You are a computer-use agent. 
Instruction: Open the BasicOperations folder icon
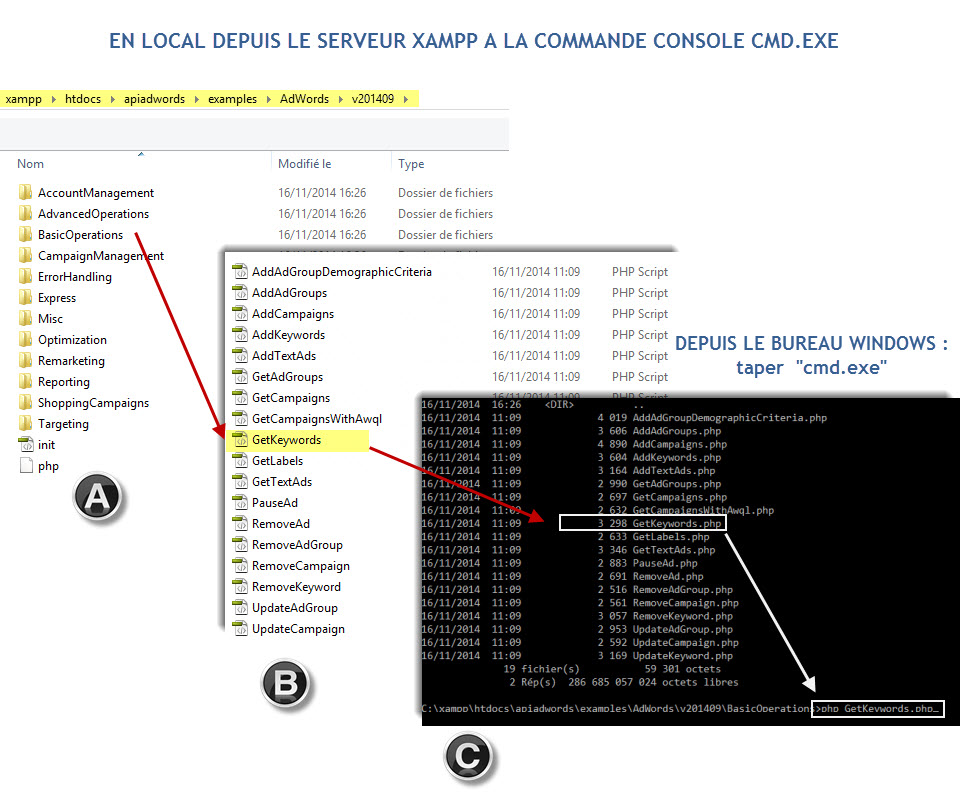tap(25, 235)
